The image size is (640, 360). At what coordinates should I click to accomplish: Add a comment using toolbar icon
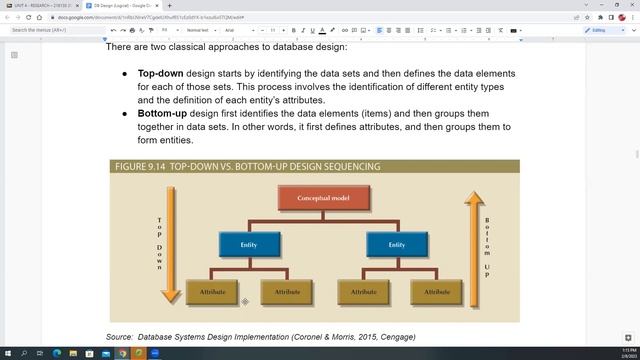click(354, 30)
